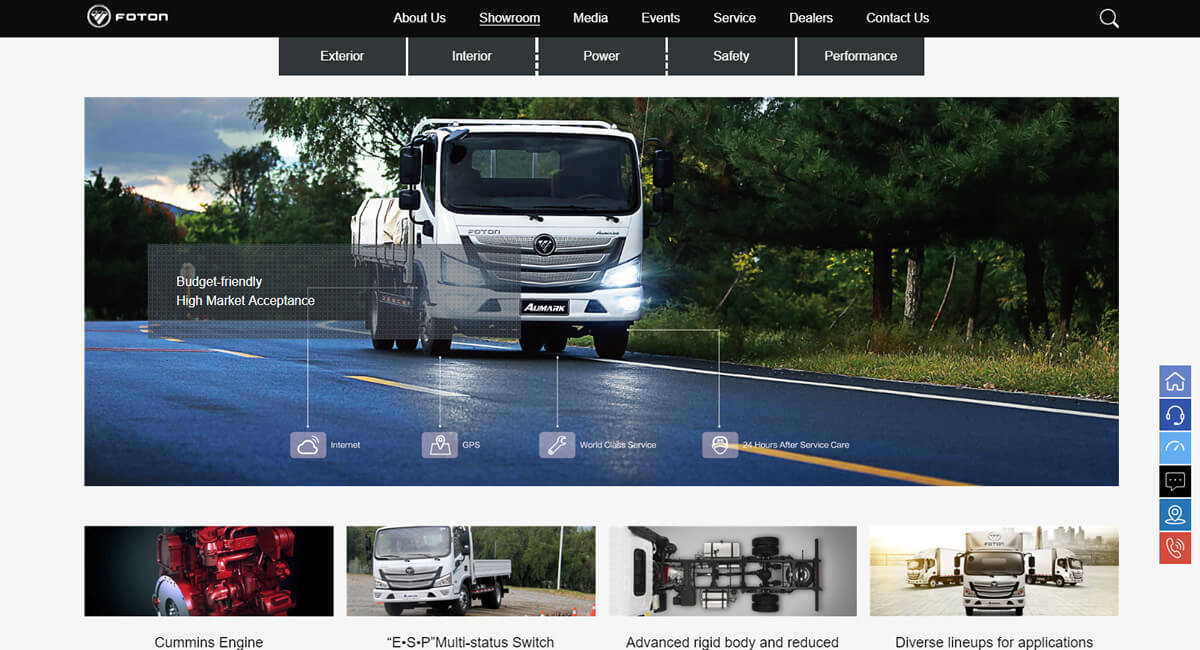This screenshot has height=650, width=1200.
Task: Click the 24 Hours After Service icon
Action: point(719,445)
